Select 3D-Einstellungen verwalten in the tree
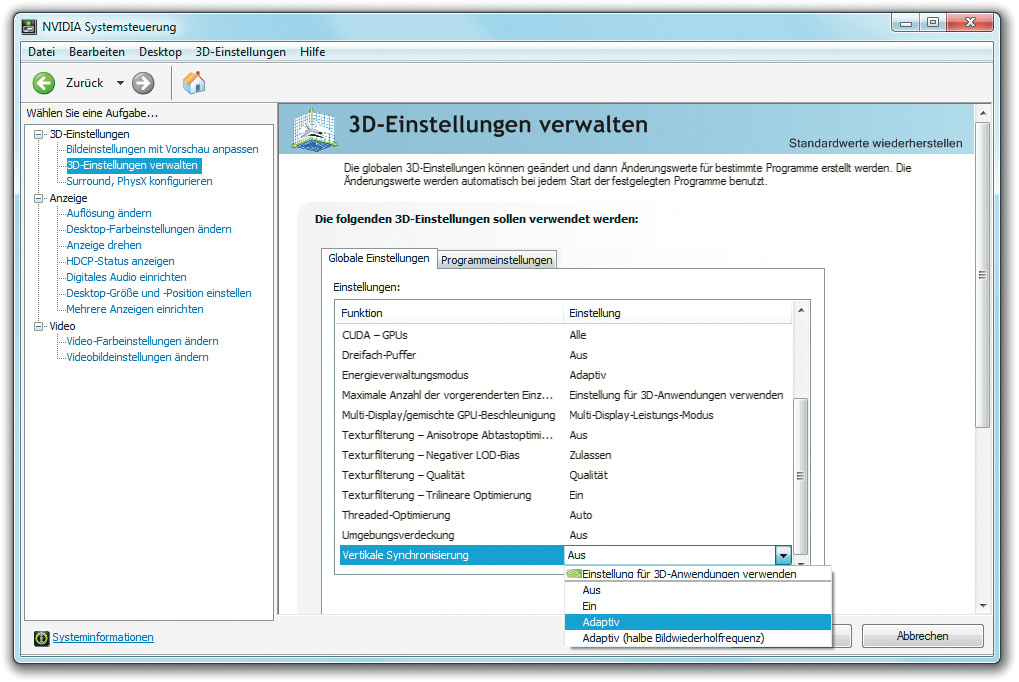 point(133,165)
